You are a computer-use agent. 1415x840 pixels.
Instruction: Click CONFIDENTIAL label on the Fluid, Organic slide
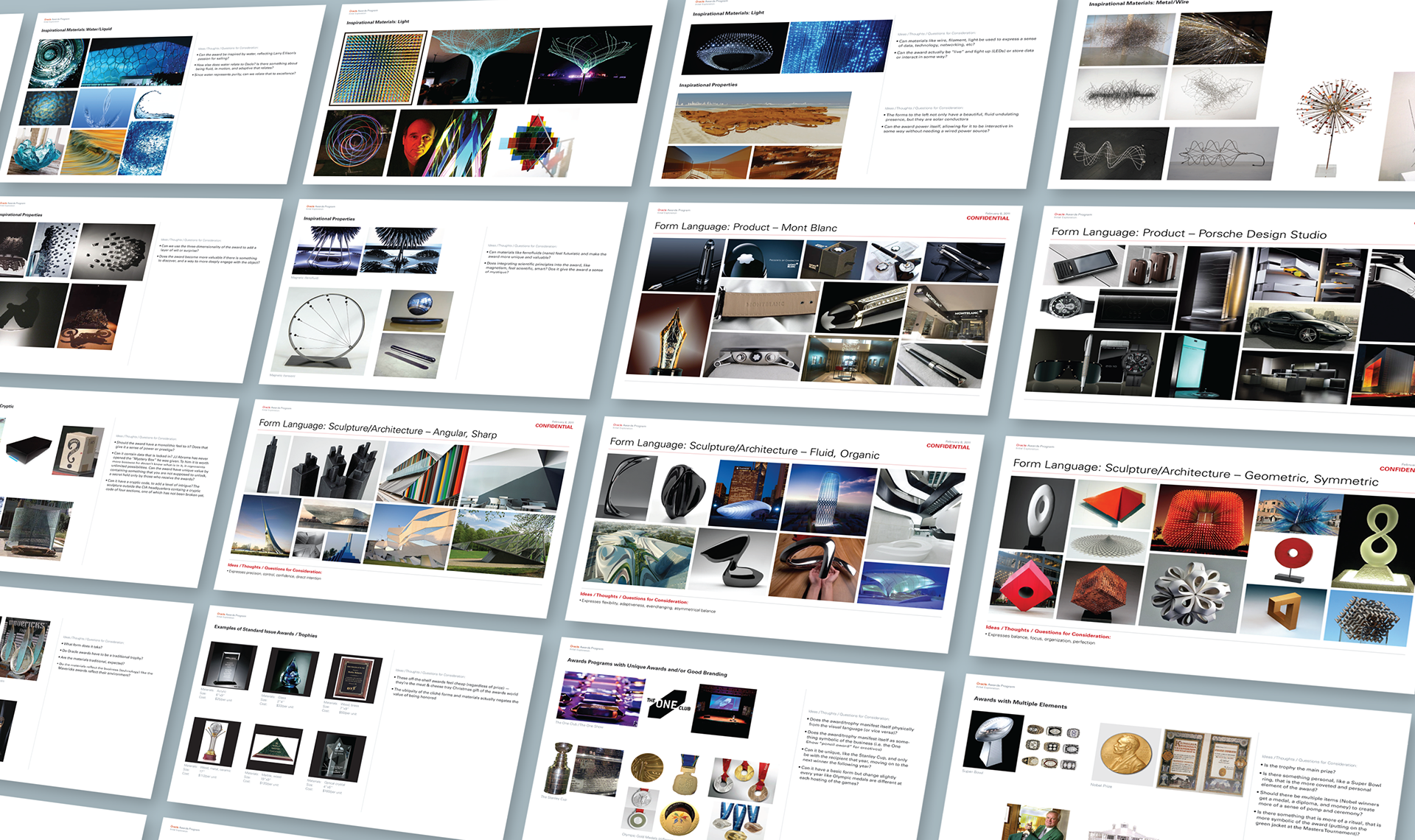pyautogui.click(x=948, y=447)
